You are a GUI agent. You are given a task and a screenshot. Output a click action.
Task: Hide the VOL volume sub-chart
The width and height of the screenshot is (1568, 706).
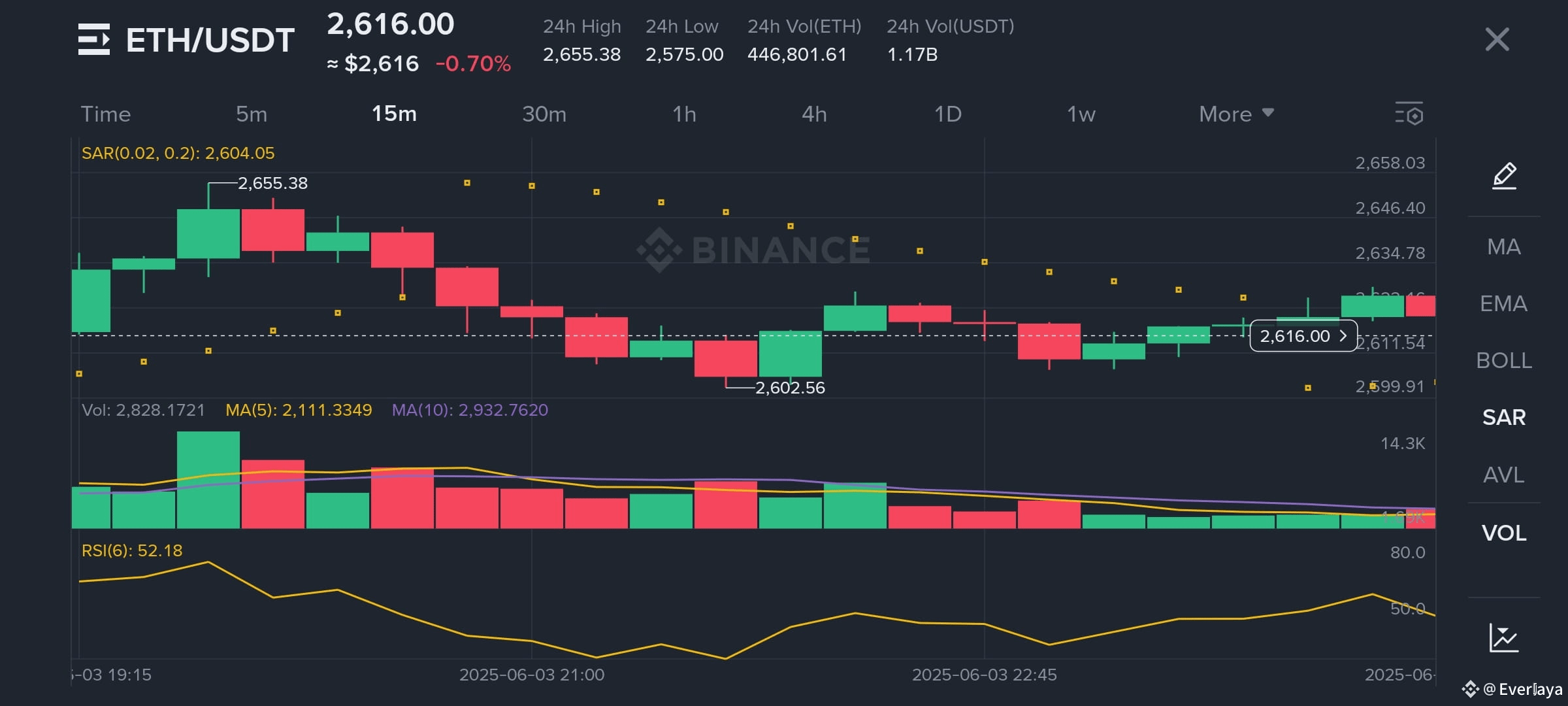click(1503, 533)
